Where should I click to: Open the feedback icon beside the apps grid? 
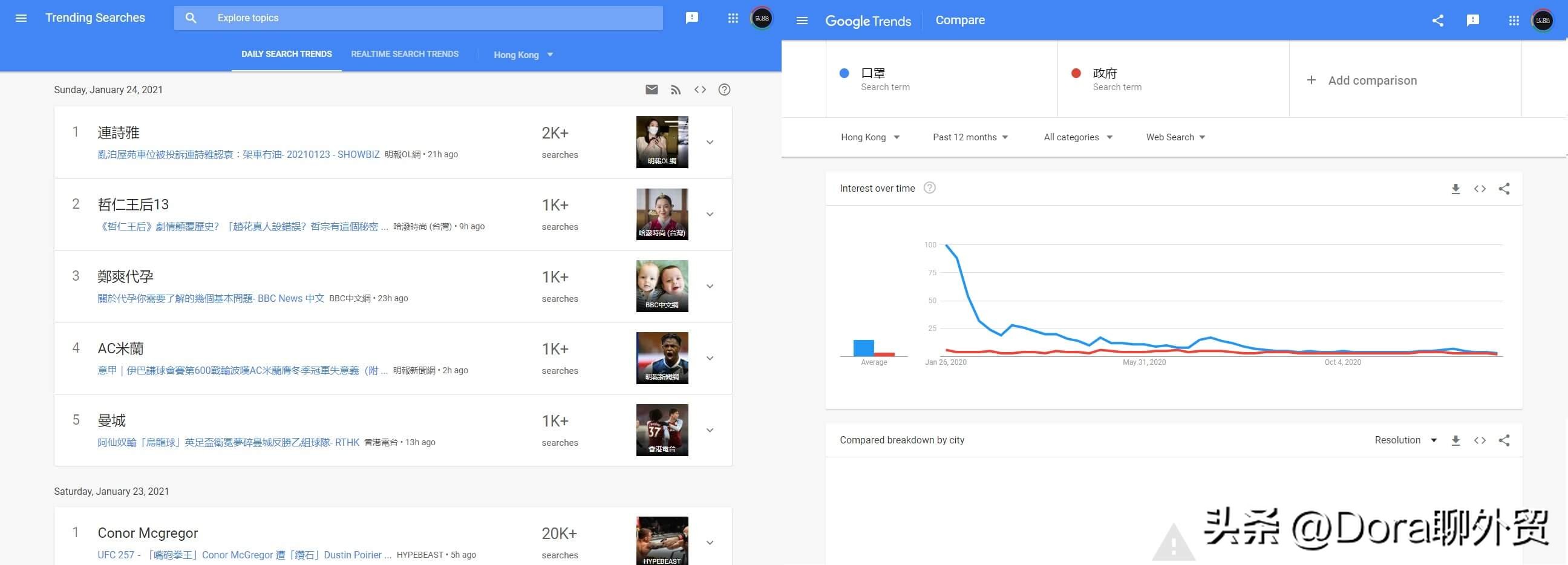[691, 18]
